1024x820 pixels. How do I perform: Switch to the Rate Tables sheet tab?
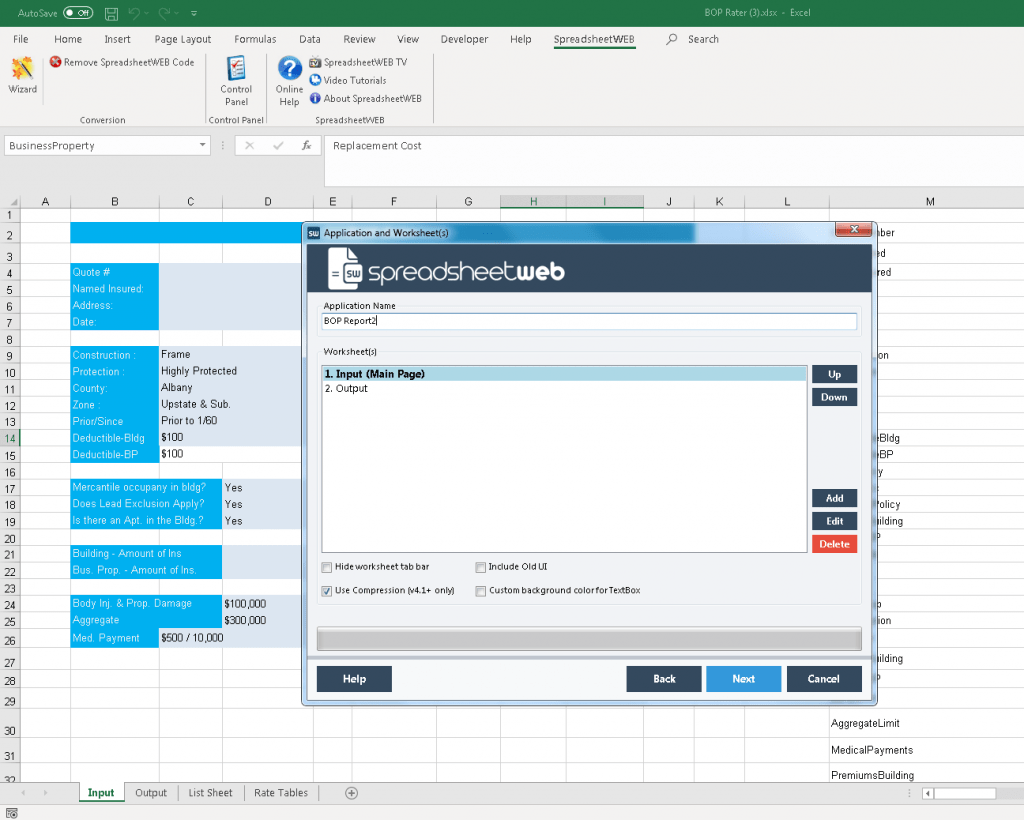pyautogui.click(x=281, y=793)
